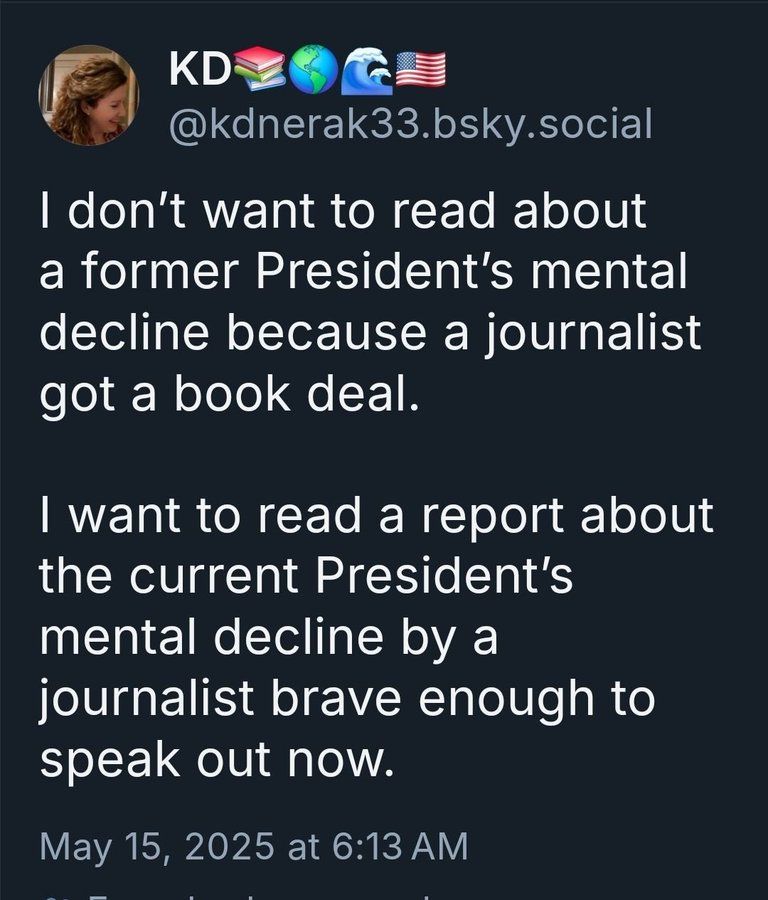Select the first paragraph about a book deal
The height and width of the screenshot is (900, 768).
pyautogui.click(x=370, y=303)
